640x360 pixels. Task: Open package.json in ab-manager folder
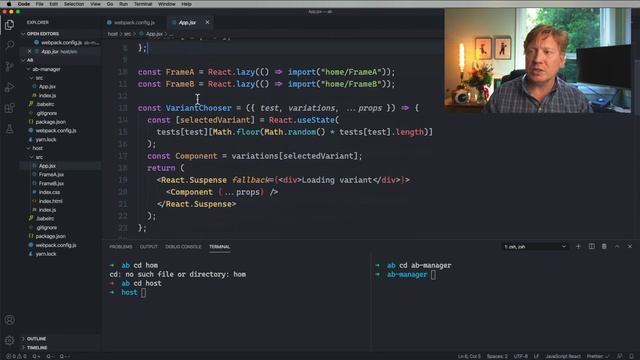click(x=51, y=122)
